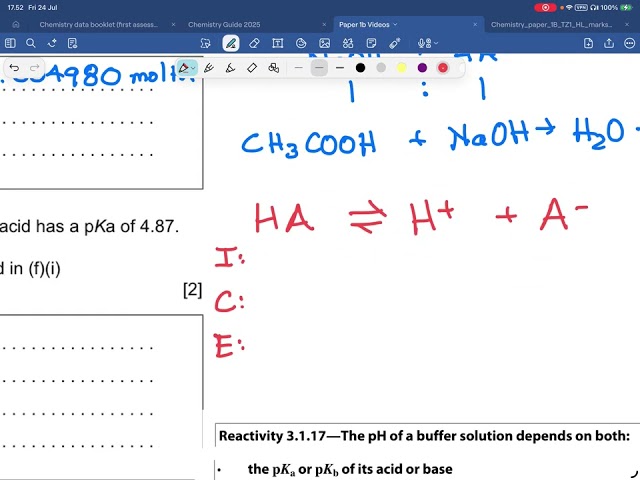Tap the screen recording indicator in status bar

point(545,7)
